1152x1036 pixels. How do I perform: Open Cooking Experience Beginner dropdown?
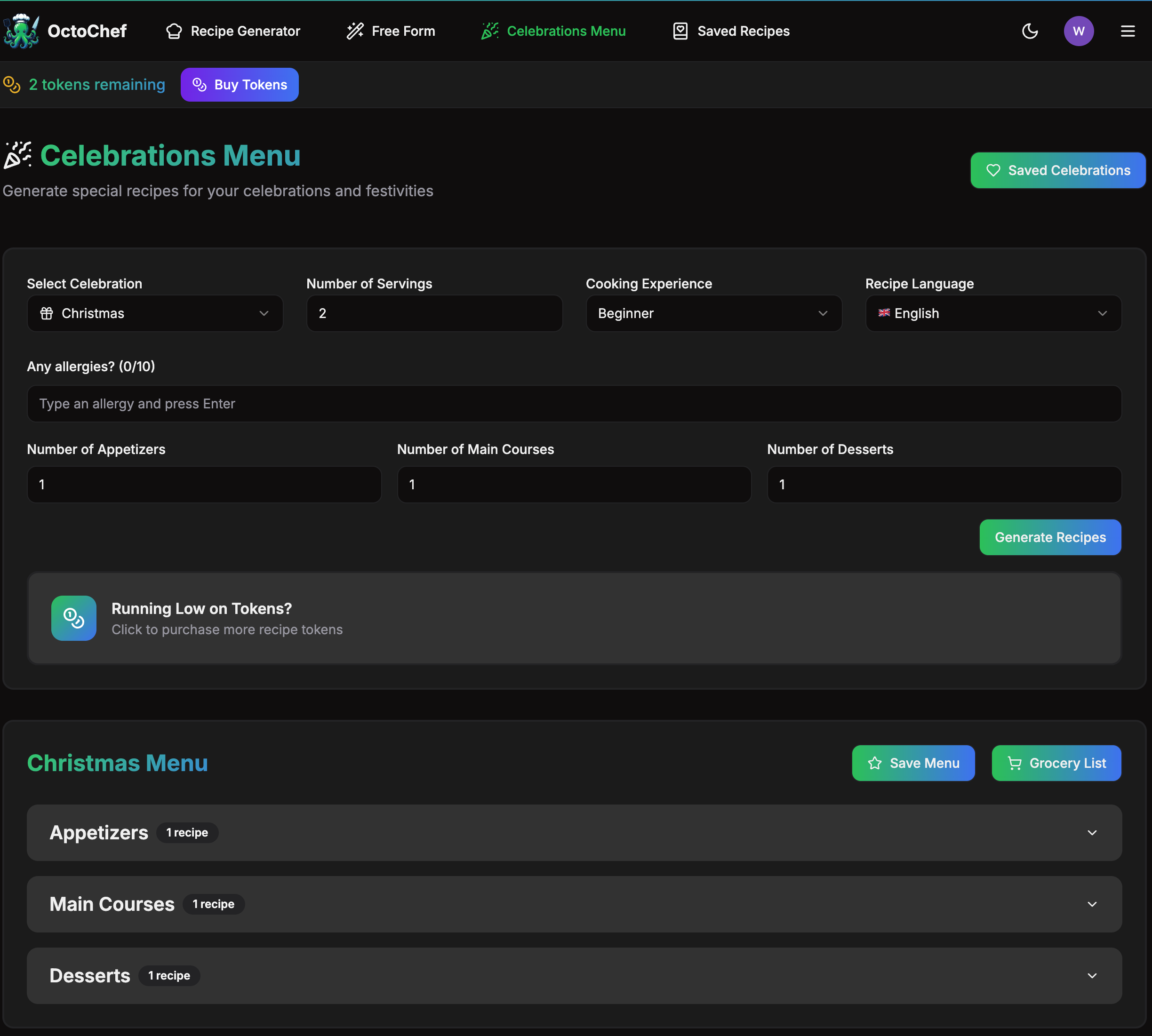(x=713, y=313)
